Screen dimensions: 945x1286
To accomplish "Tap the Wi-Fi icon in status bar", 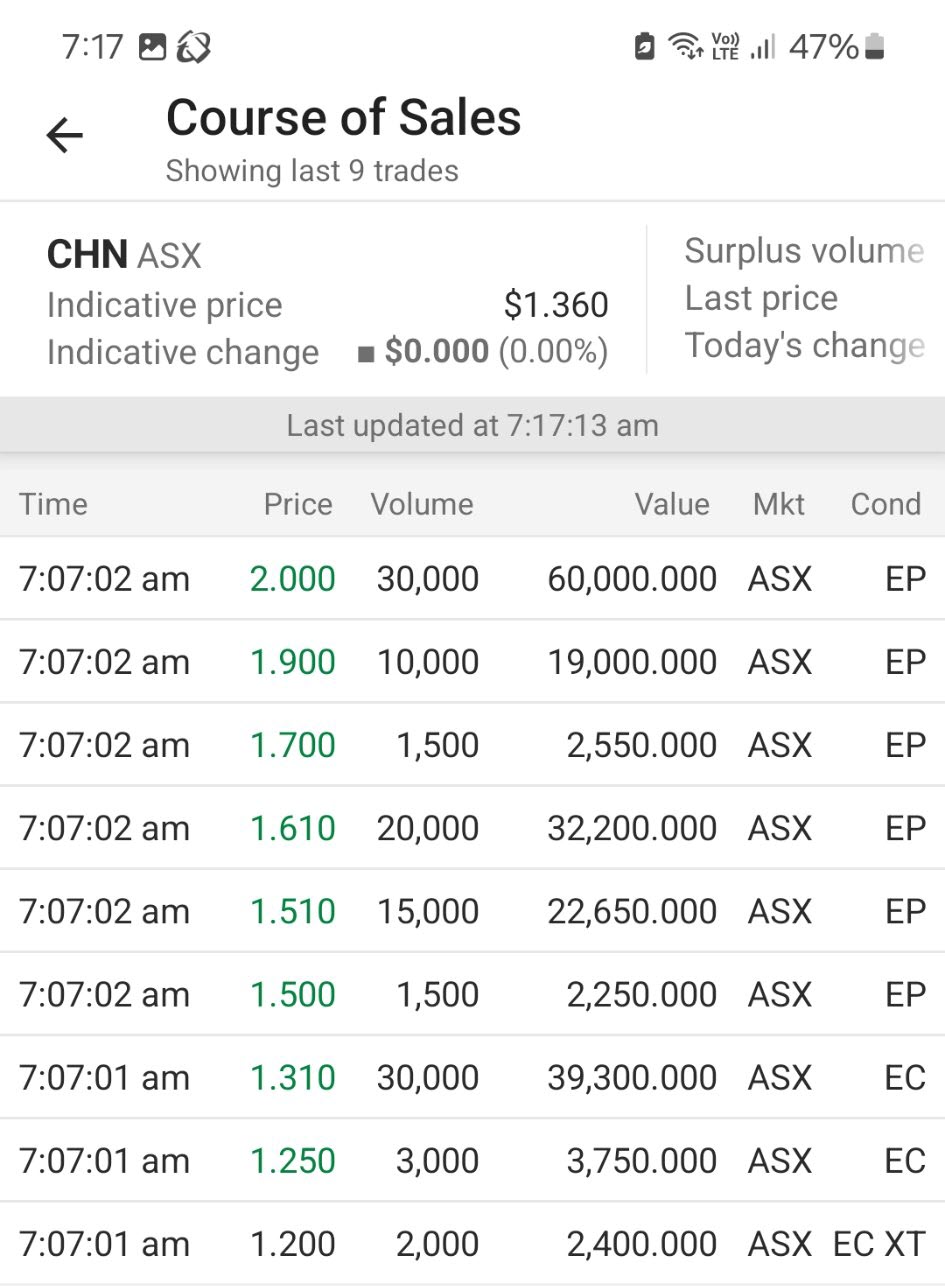I will pos(685,46).
